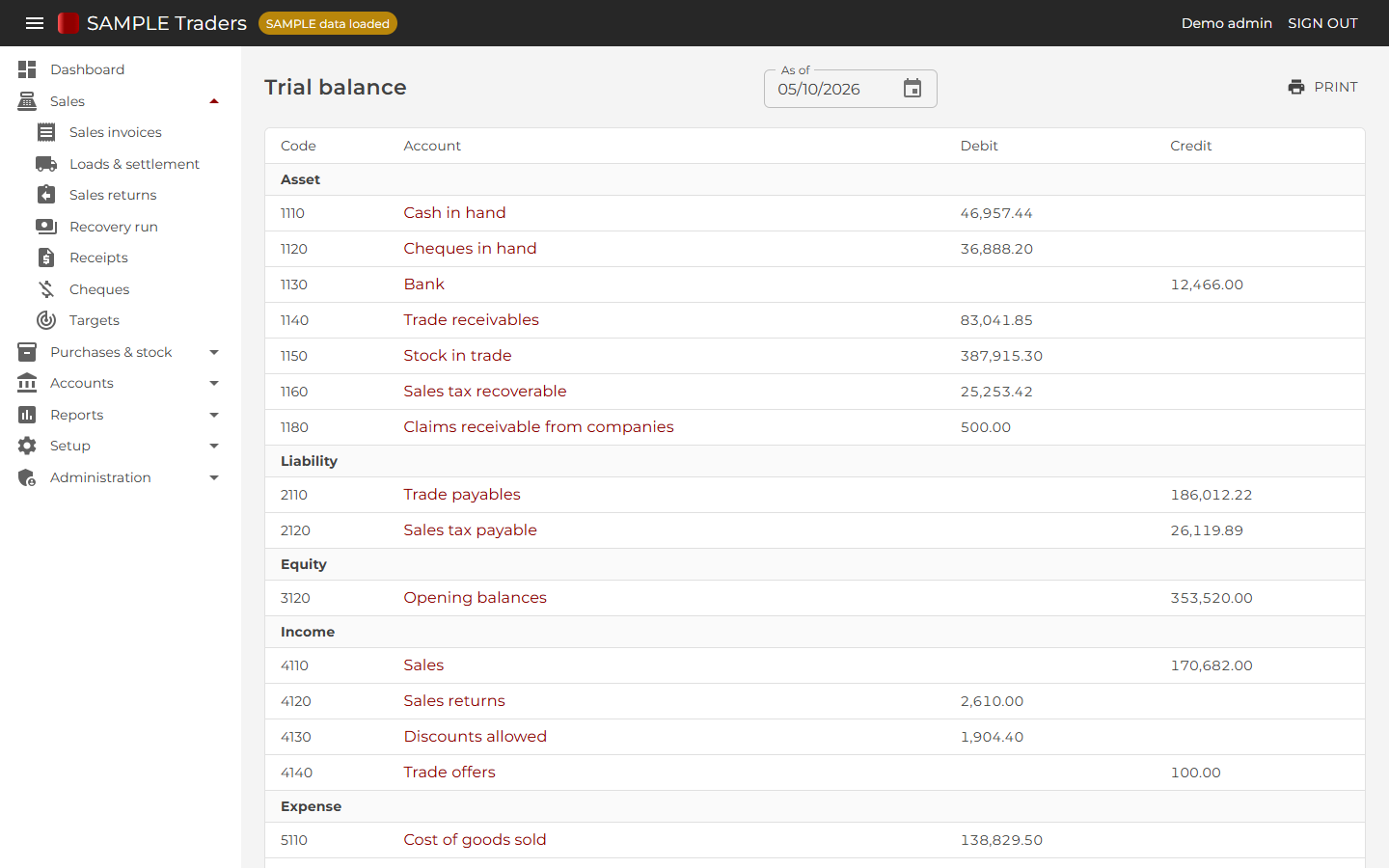Expand the Reports section arrow
The height and width of the screenshot is (868, 1389).
tap(214, 415)
